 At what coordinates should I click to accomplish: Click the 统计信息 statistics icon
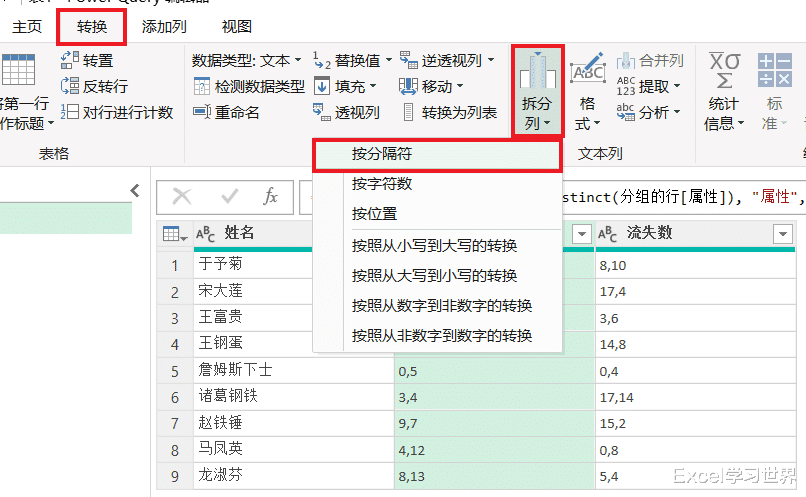click(x=725, y=70)
